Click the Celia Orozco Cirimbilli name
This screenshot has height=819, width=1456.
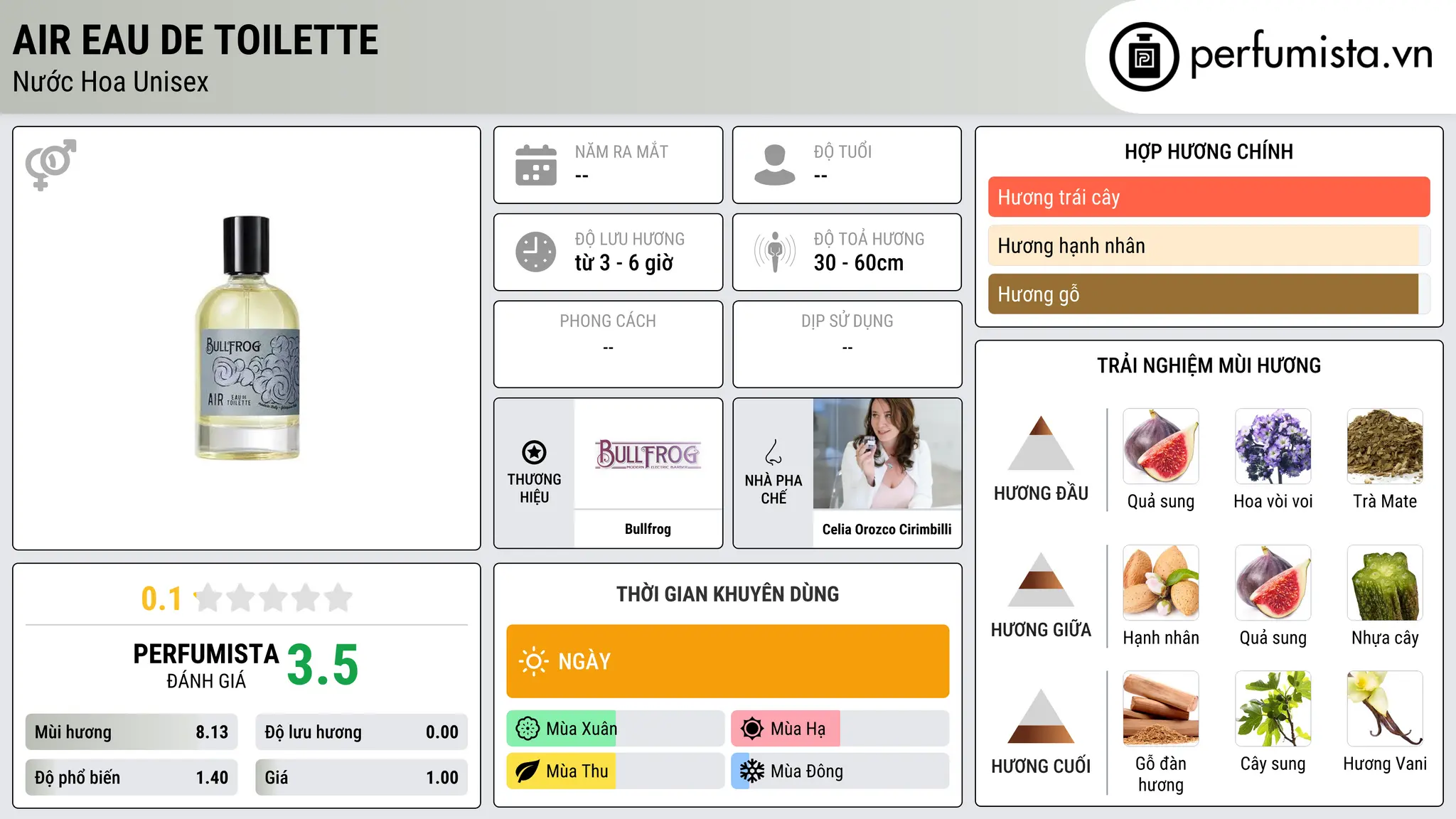coord(887,530)
